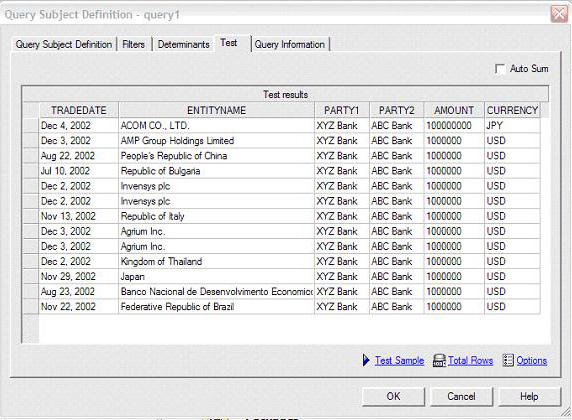Open the Determinants tab
The height and width of the screenshot is (420, 572).
pos(183,45)
